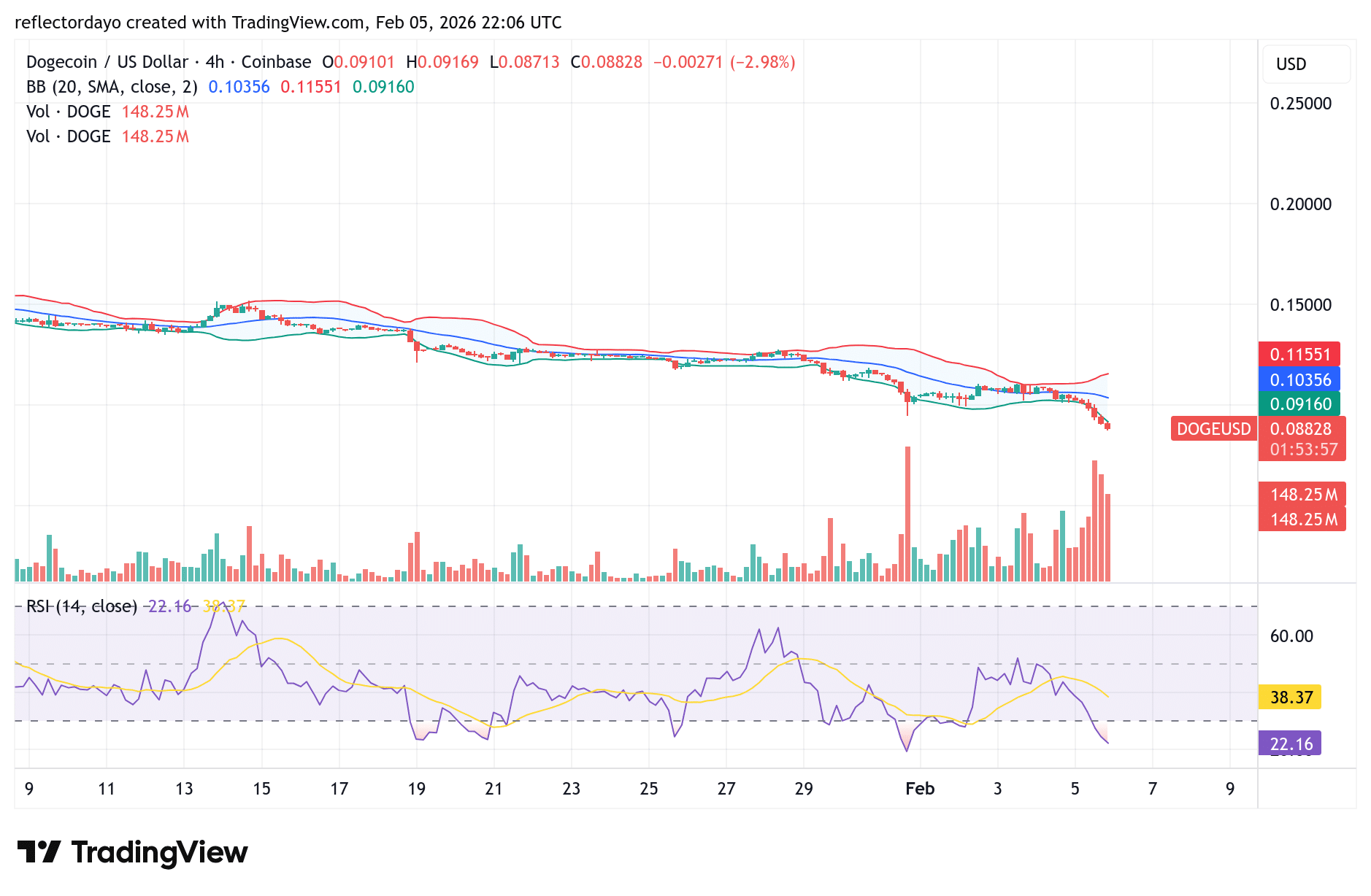Screen dimensions: 1371x896
Task: Click the Feb label on time axis
Action: pos(920,789)
